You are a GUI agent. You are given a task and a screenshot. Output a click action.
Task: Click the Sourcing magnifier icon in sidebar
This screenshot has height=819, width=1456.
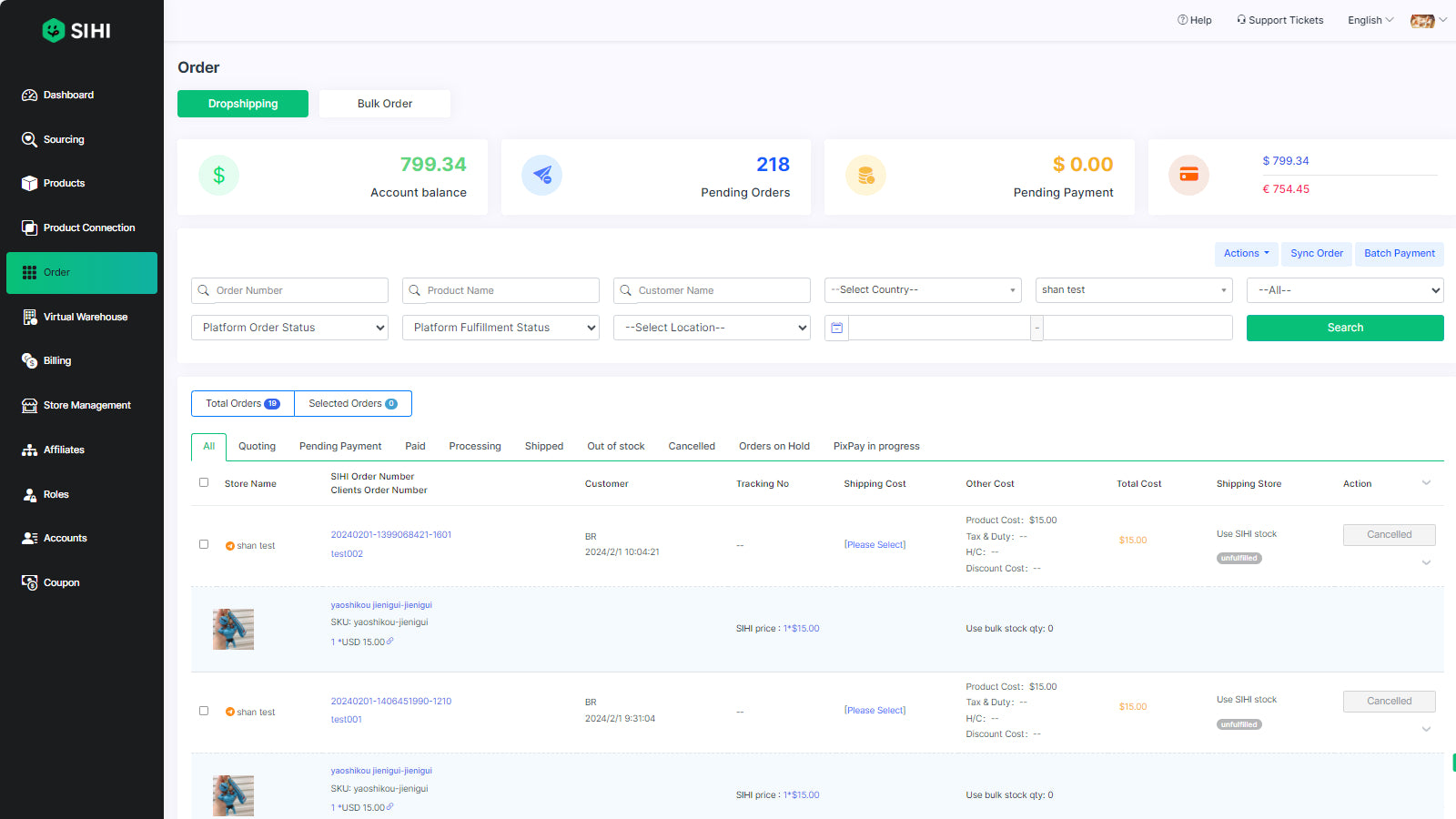(29, 139)
